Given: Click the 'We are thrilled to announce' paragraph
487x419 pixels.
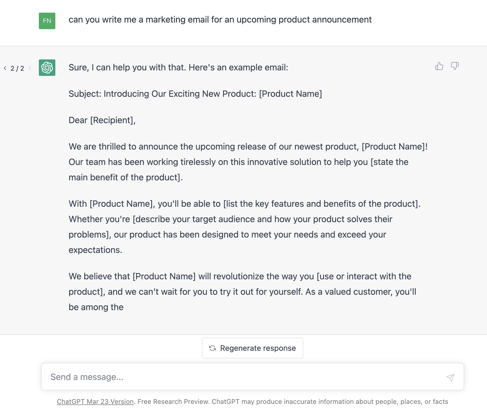Looking at the screenshot, I should point(248,162).
